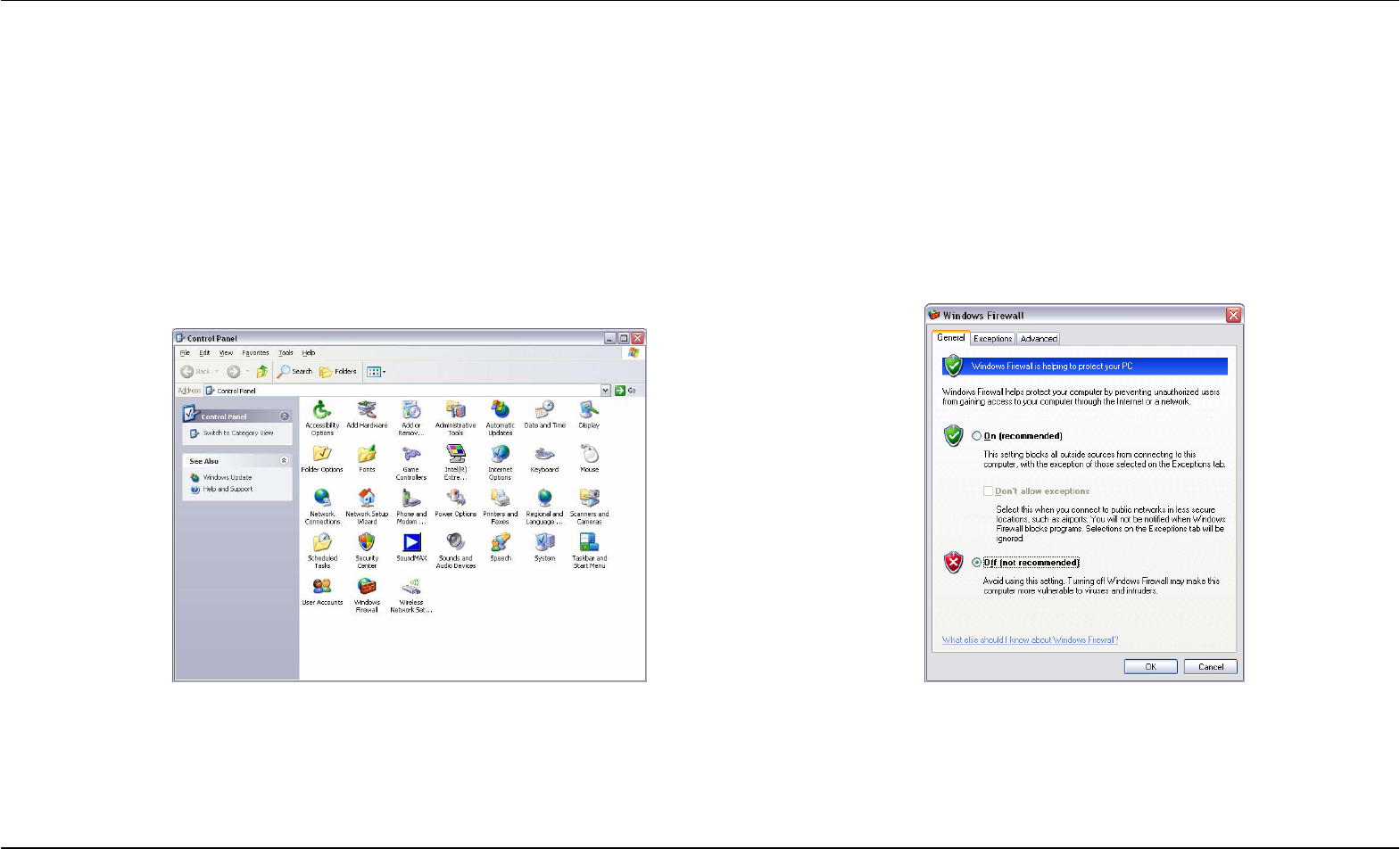Open the System applet icon

[x=544, y=542]
